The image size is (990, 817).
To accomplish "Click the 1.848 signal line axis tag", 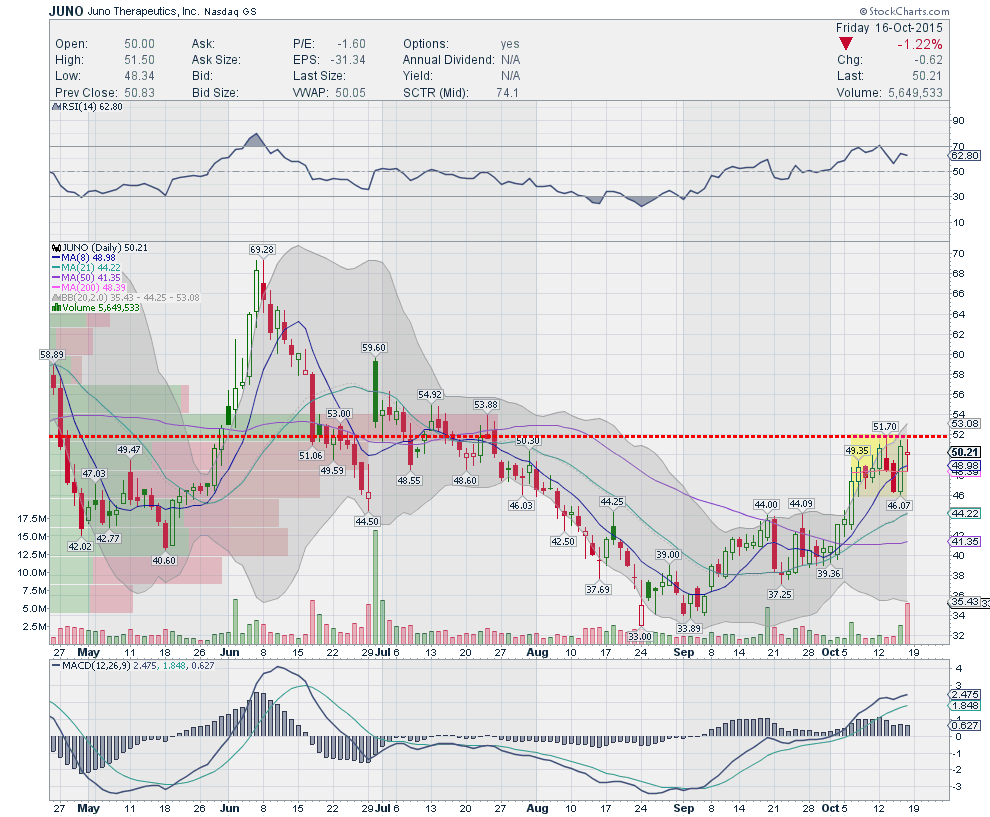I will [x=965, y=706].
